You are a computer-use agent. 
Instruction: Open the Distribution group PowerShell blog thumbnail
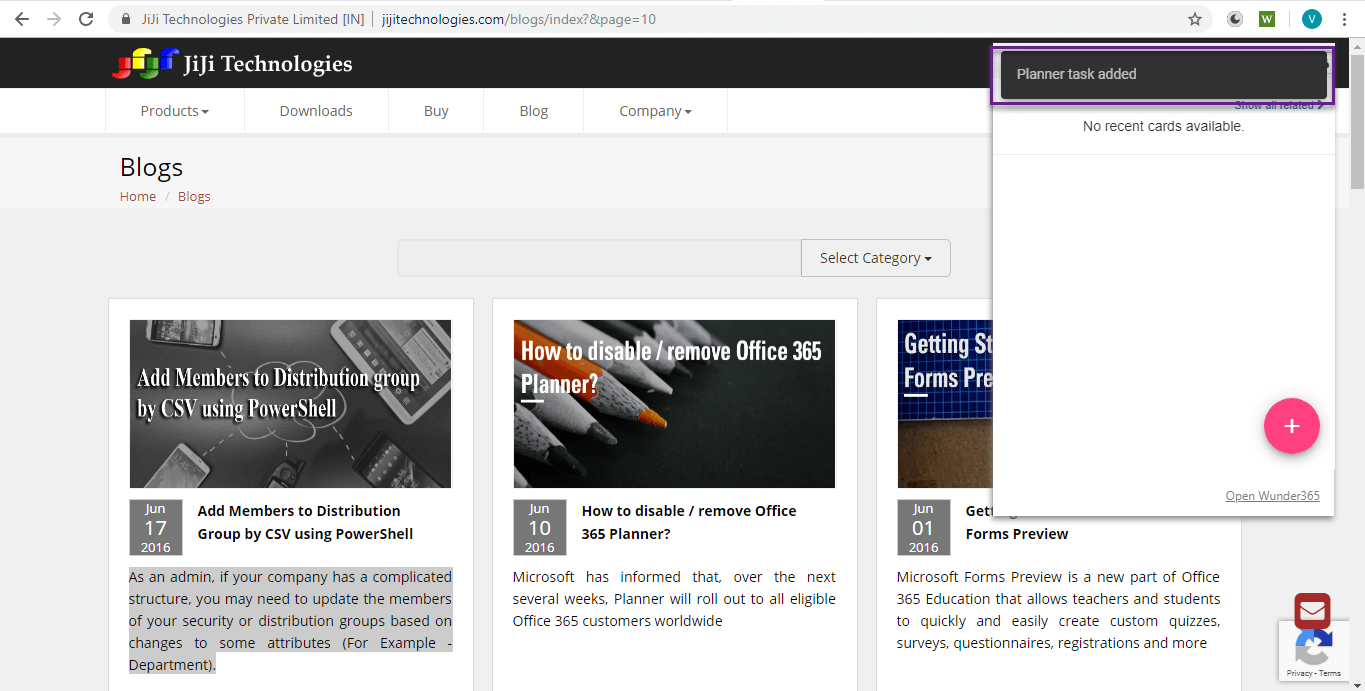290,403
